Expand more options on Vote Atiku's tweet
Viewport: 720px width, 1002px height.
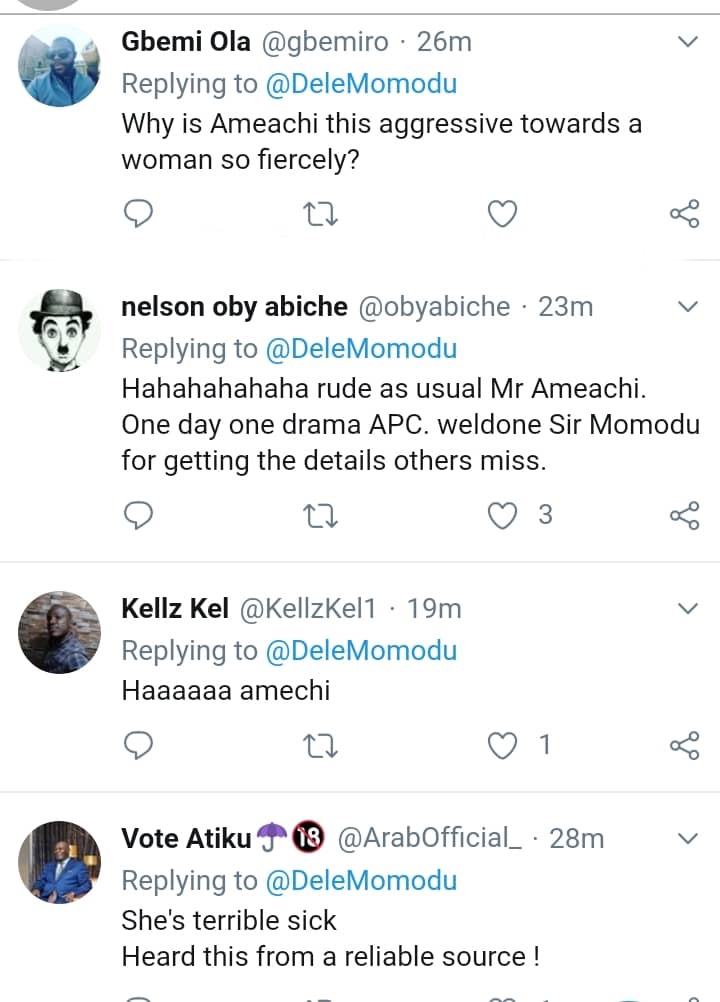pyautogui.click(x=688, y=838)
